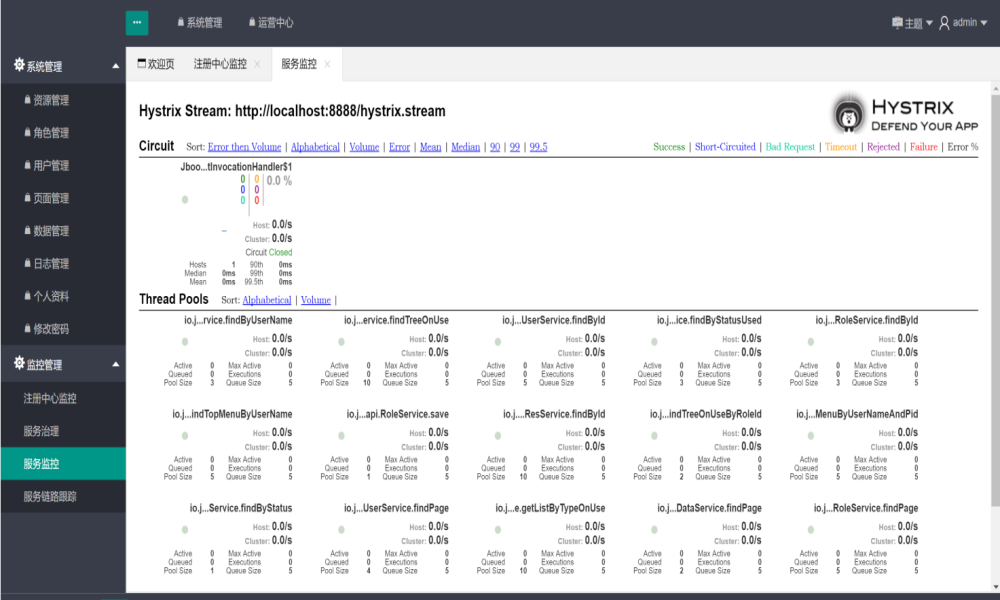Open 用户管理 in the sidebar
Screen dimensions: 1000x600
point(50,166)
